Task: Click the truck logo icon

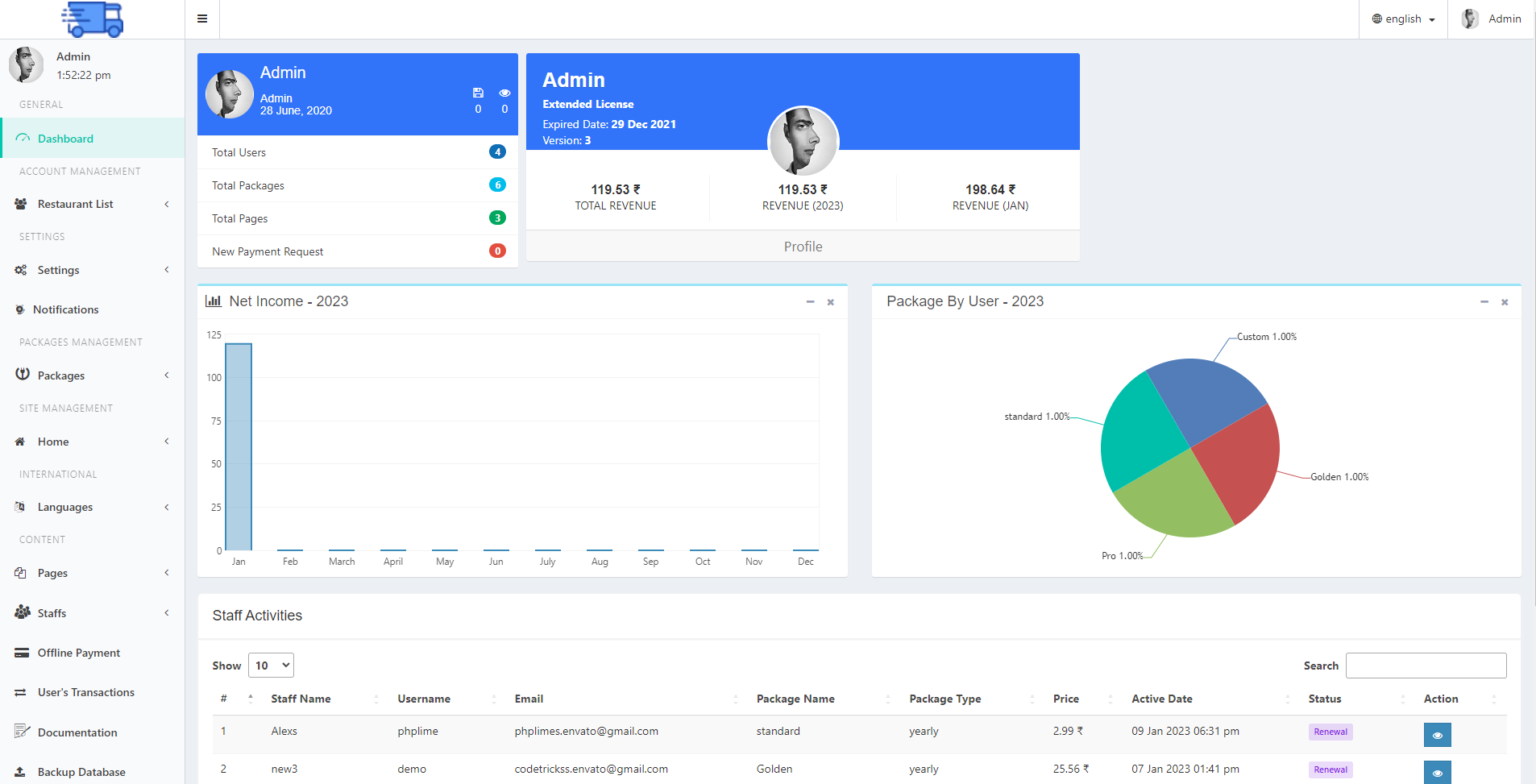Action: 93,19
